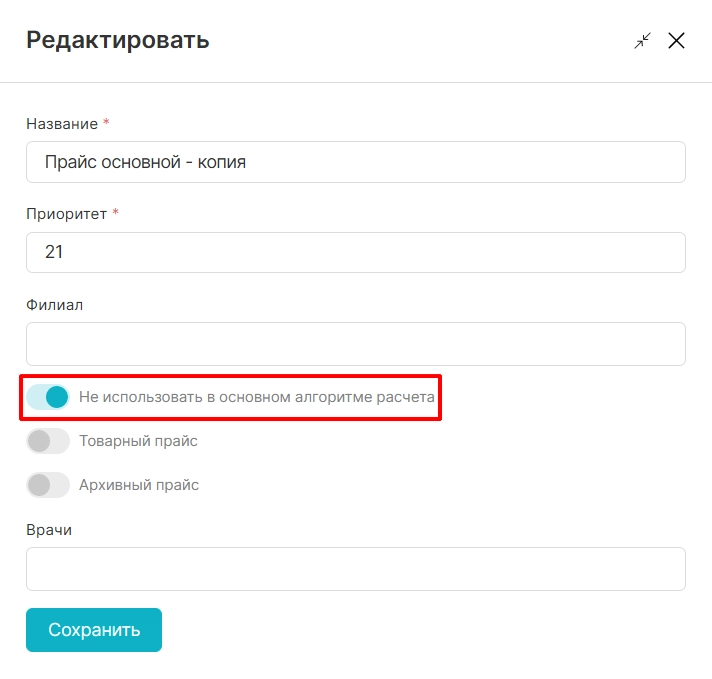Focus the Приоритет field containing 21
The image size is (712, 679).
pyautogui.click(x=355, y=252)
